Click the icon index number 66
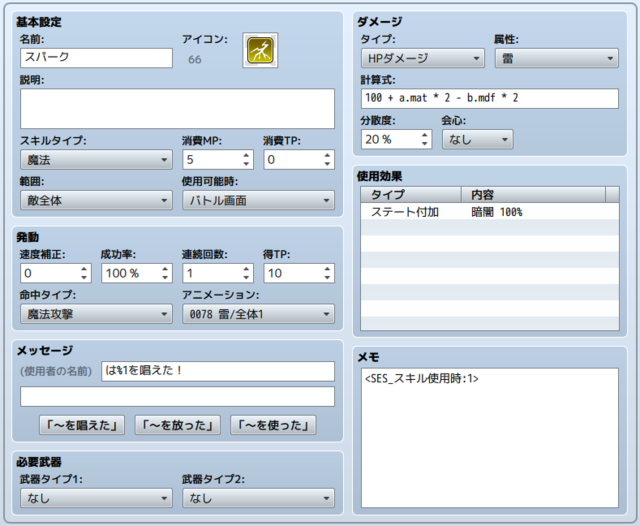This screenshot has width=640, height=526. (x=195, y=60)
